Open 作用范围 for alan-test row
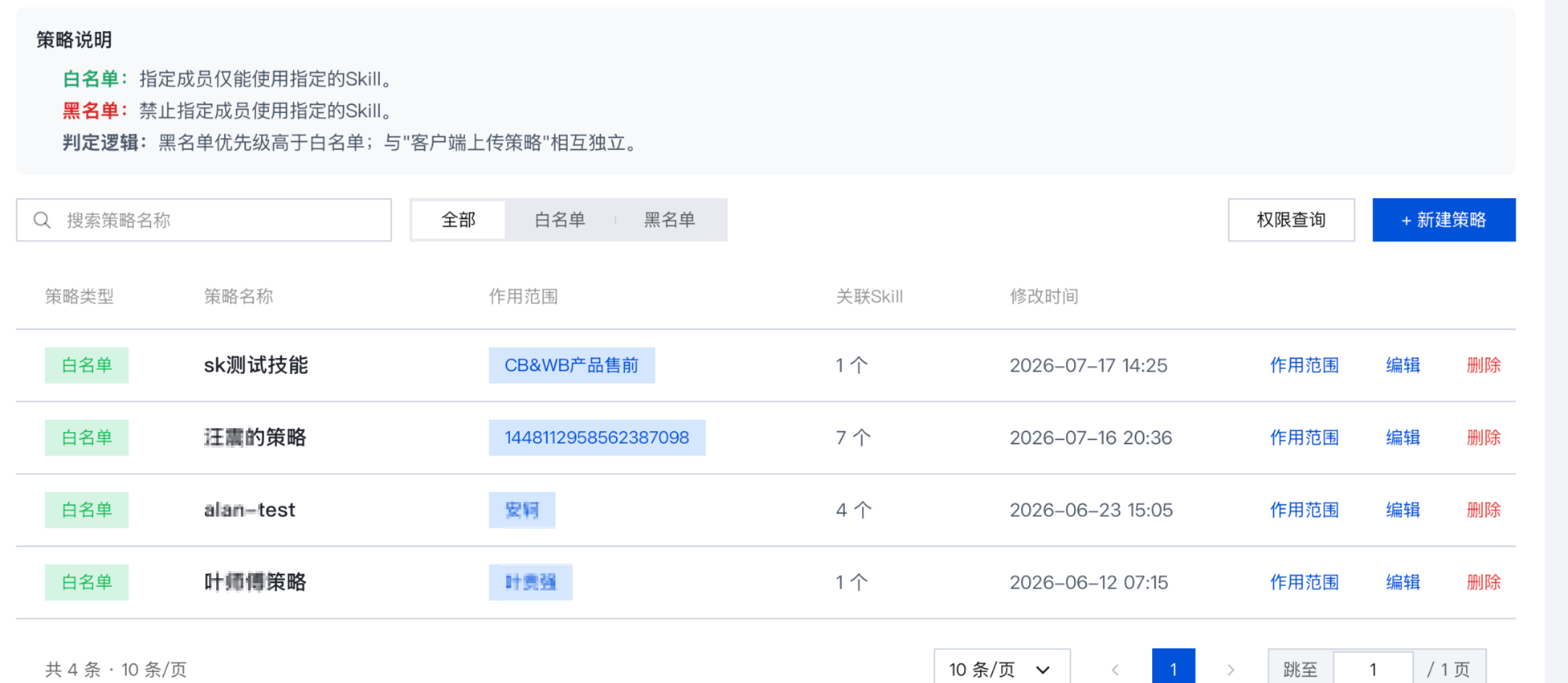The image size is (1568, 683). point(1304,510)
